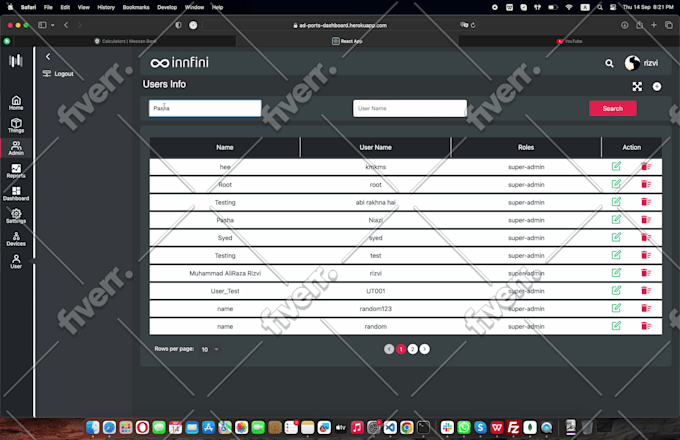Open Settings from the sidebar
Viewport: 680px width, 440px height.
pyautogui.click(x=16, y=216)
